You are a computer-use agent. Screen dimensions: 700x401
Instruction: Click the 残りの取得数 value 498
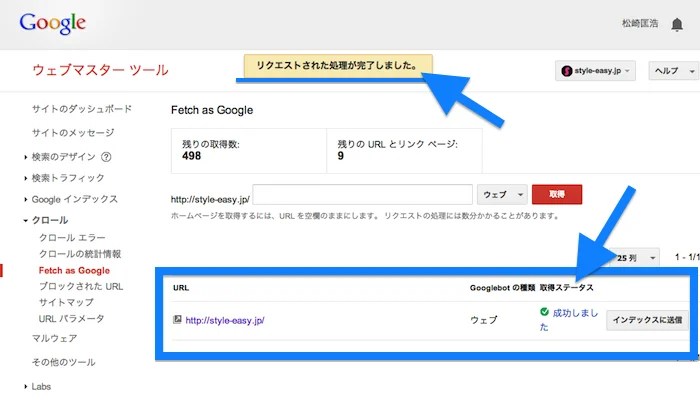click(x=191, y=156)
